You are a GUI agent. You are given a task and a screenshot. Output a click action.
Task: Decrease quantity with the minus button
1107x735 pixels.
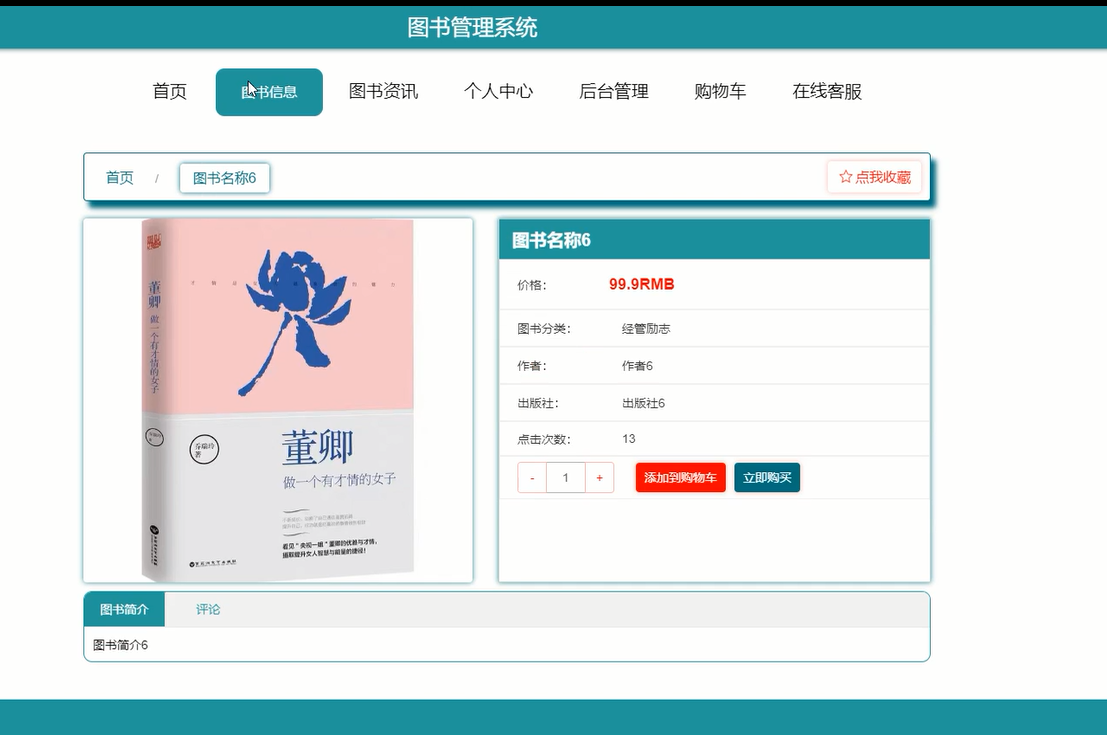(532, 478)
